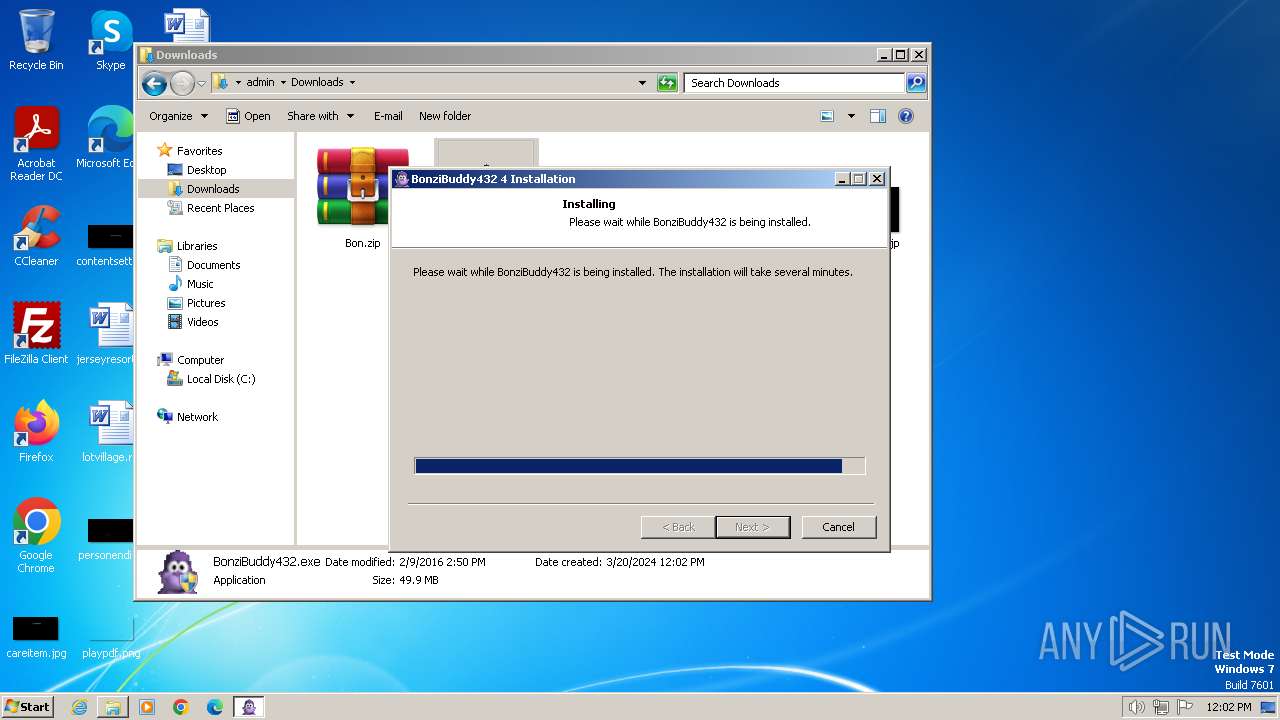Click the Date modified value in details pane
This screenshot has width=1280, height=720.
[442, 562]
